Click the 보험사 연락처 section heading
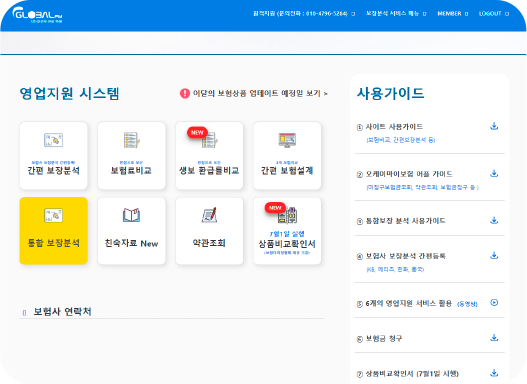This screenshot has height=384, width=527. 63,311
